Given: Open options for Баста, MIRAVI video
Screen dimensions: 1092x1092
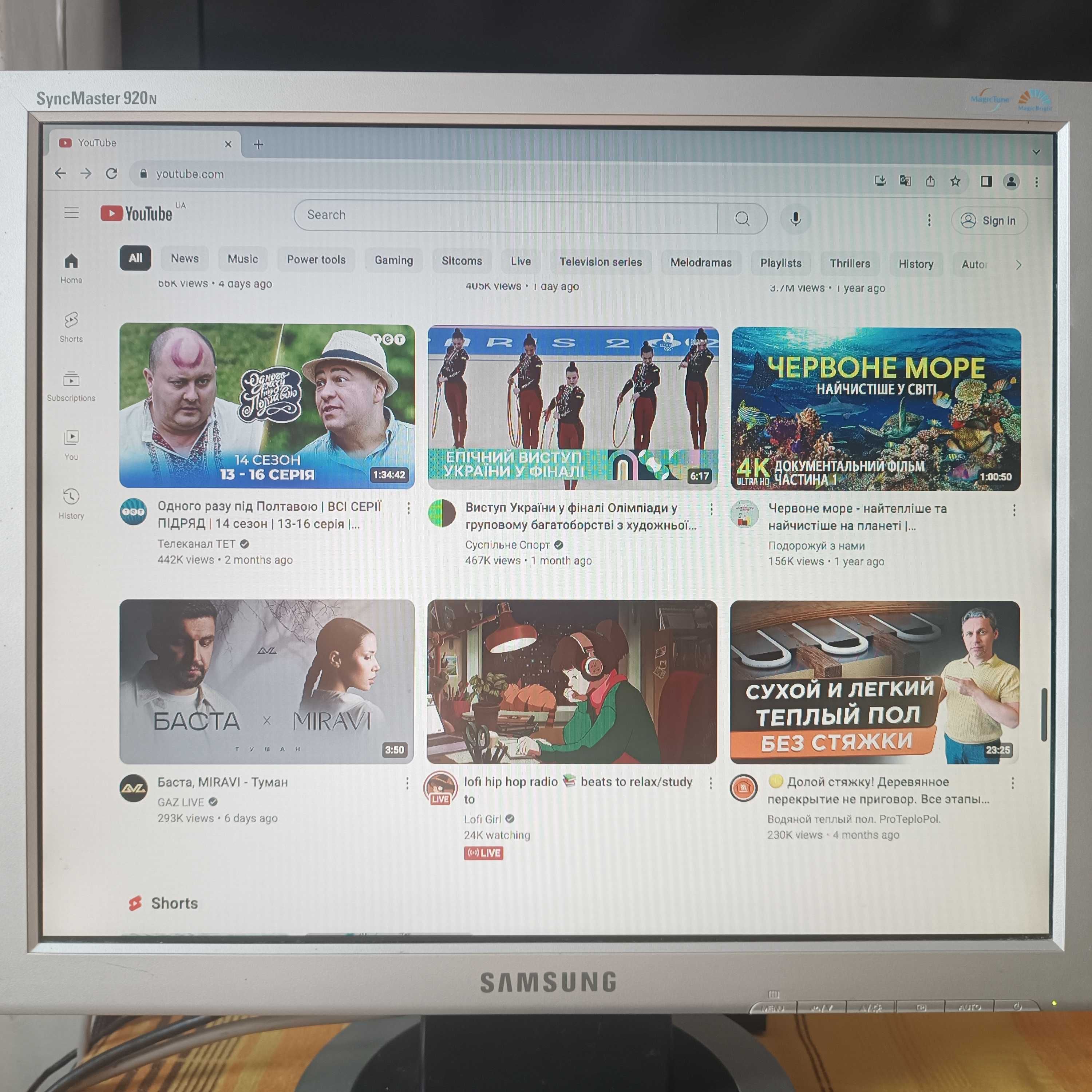Looking at the screenshot, I should click(x=407, y=783).
